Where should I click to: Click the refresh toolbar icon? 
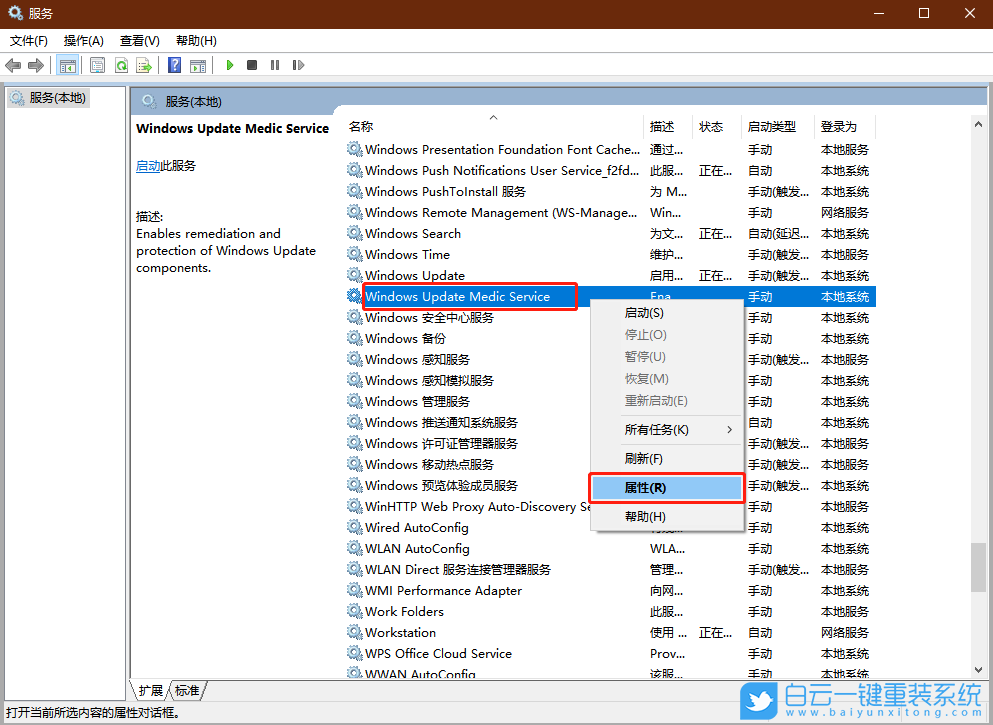click(x=121, y=64)
